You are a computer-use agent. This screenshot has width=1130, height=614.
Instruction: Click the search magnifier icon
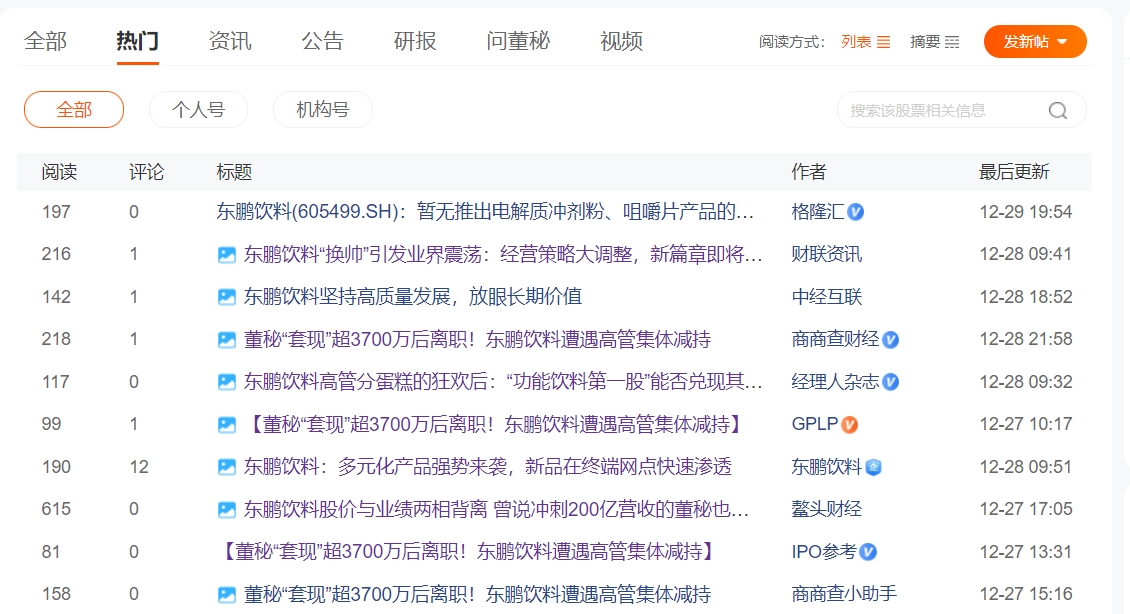click(x=1057, y=110)
